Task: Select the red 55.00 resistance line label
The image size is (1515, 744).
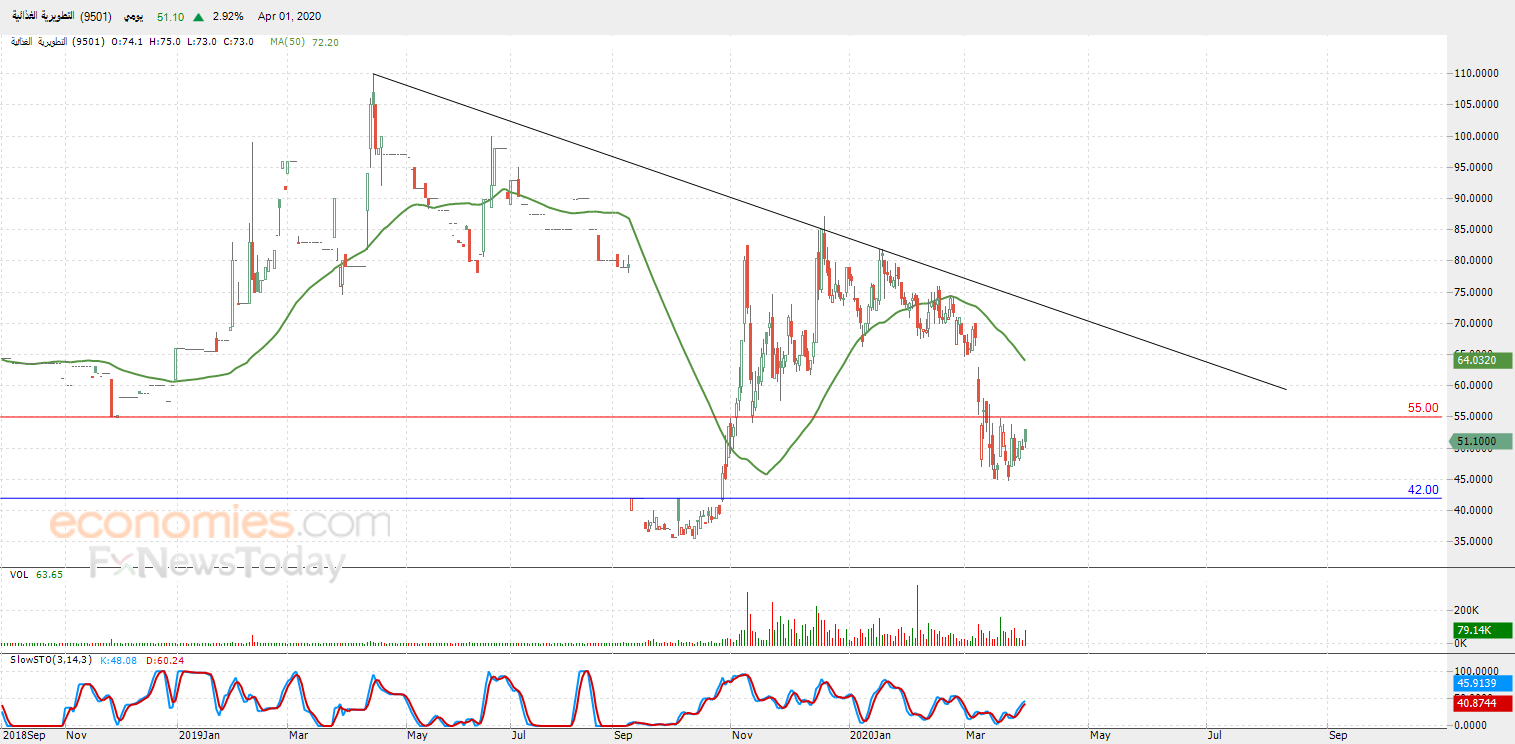Action: coord(1422,408)
